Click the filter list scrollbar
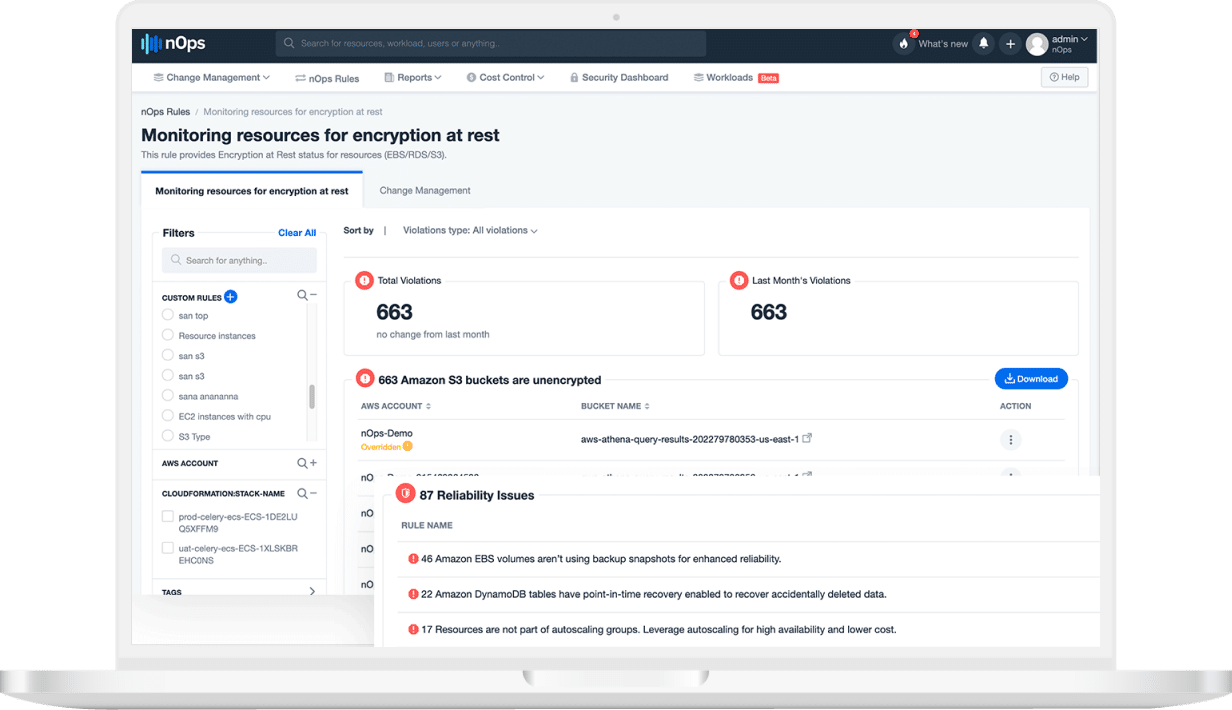1232x710 pixels. pyautogui.click(x=312, y=397)
